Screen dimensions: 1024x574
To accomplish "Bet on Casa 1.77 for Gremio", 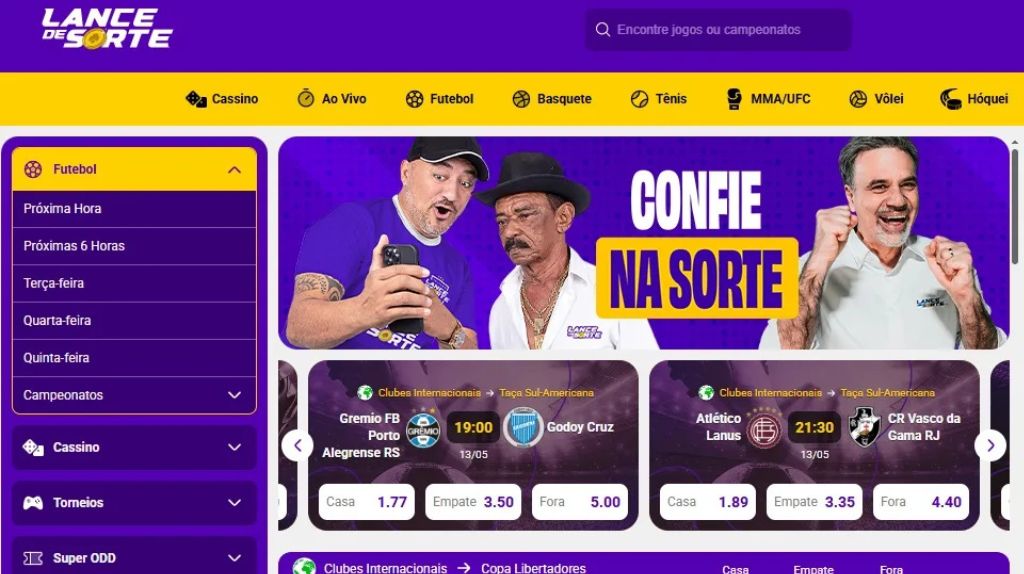I will tap(366, 502).
